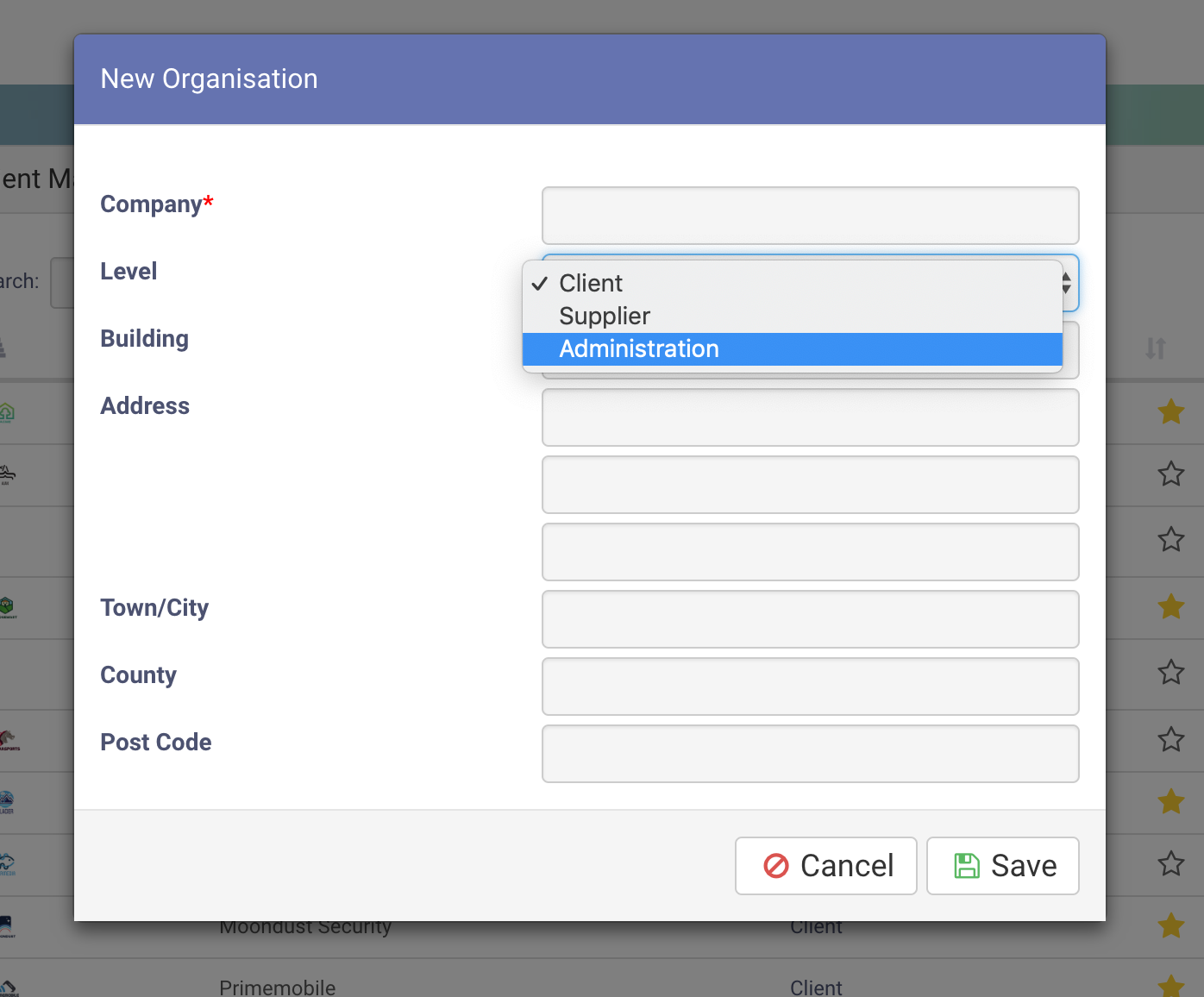Click the Primemobile company logo

point(7,987)
